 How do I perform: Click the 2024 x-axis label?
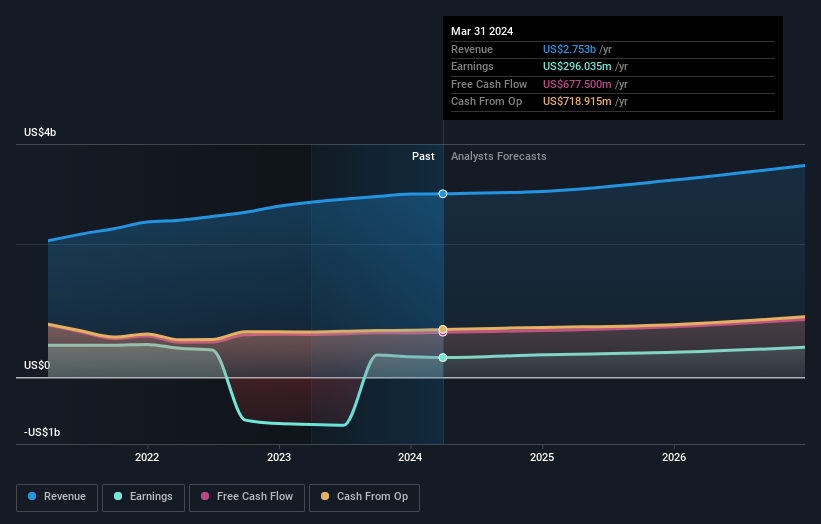pos(410,457)
